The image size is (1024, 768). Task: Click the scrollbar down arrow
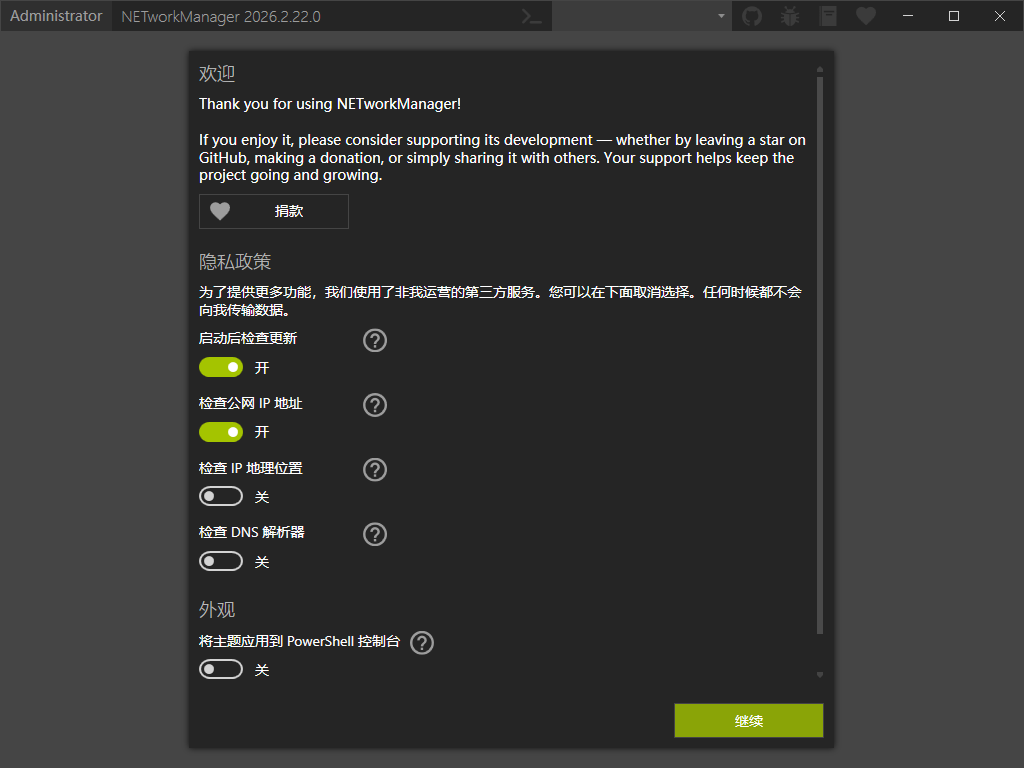click(818, 674)
